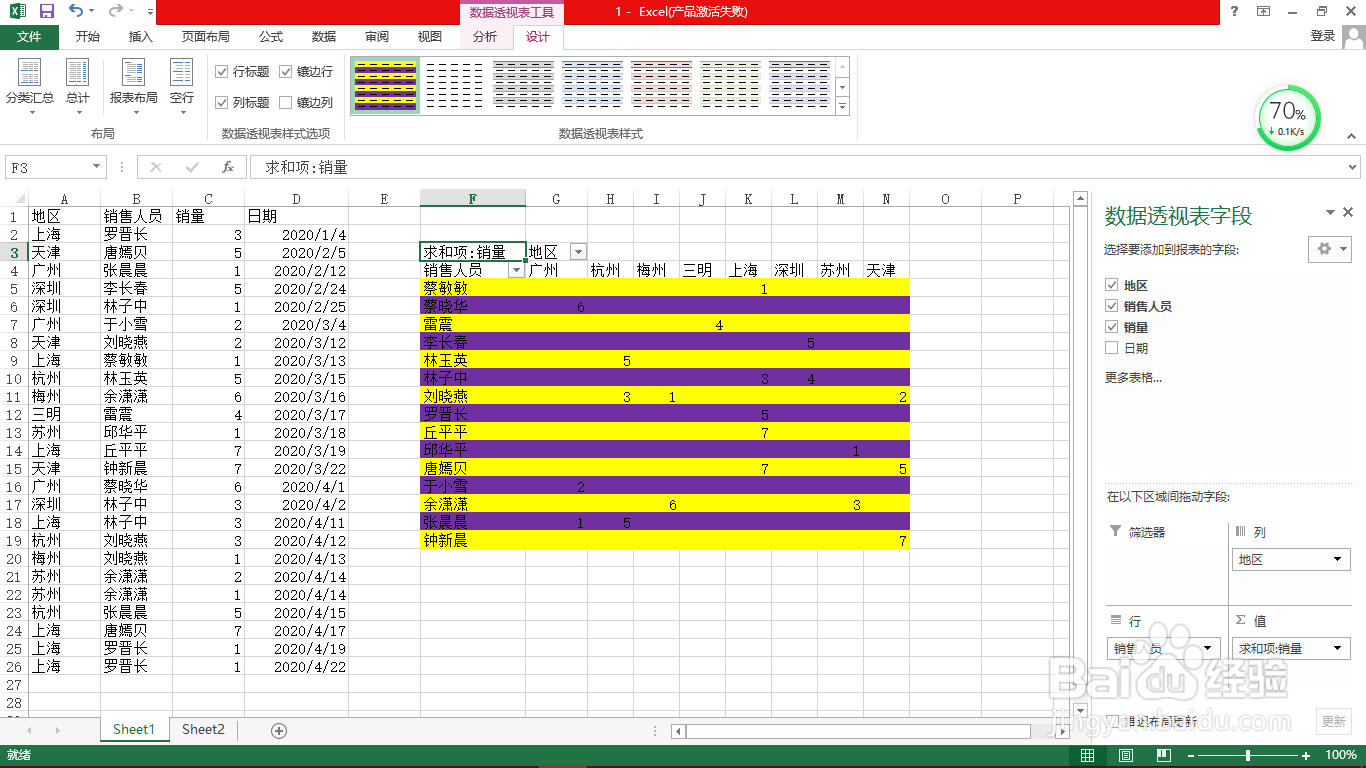Click the user account avatar icon

tap(1353, 37)
